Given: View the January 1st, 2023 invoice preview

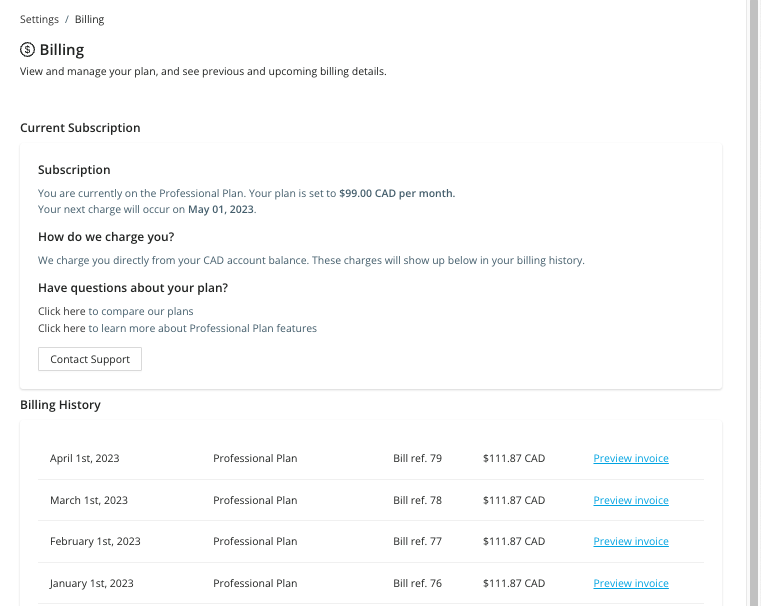Looking at the screenshot, I should [x=630, y=583].
